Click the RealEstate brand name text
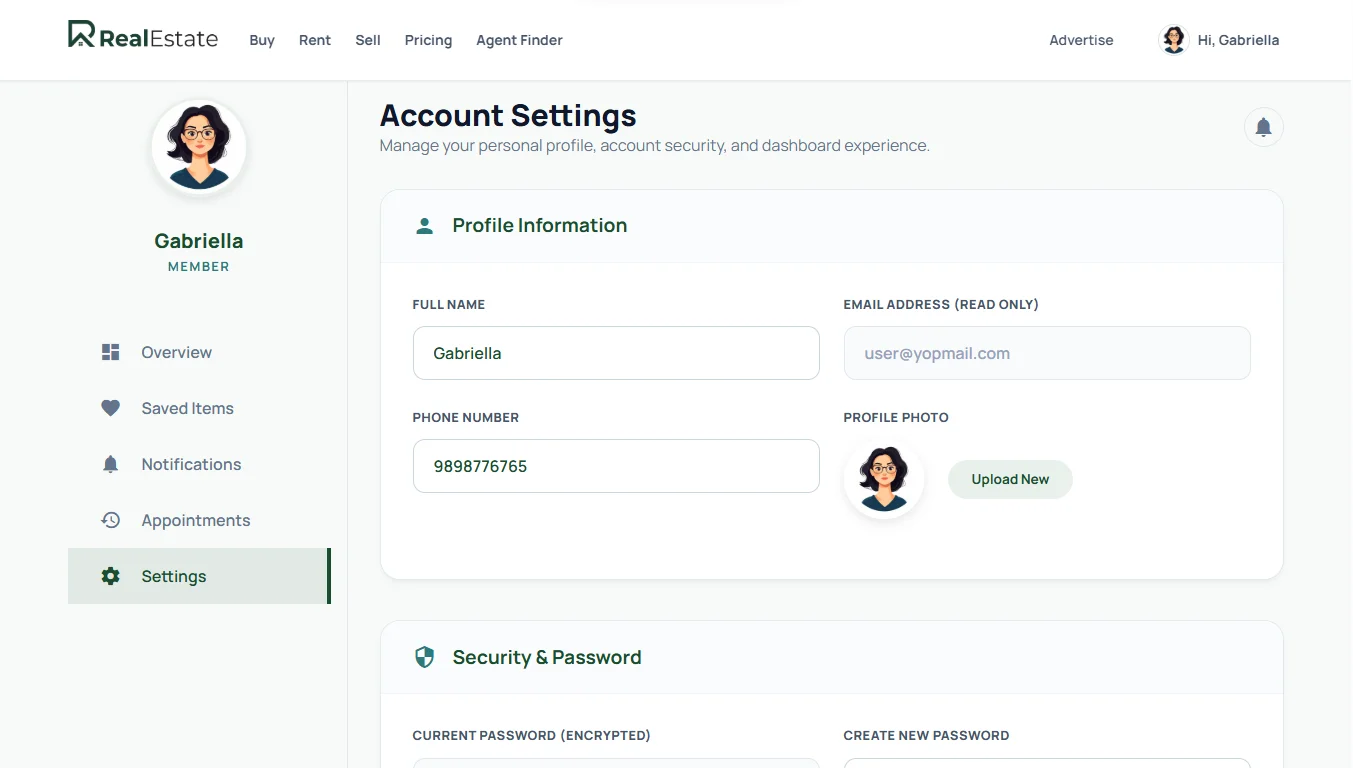Image resolution: width=1353 pixels, height=768 pixels. tap(159, 39)
